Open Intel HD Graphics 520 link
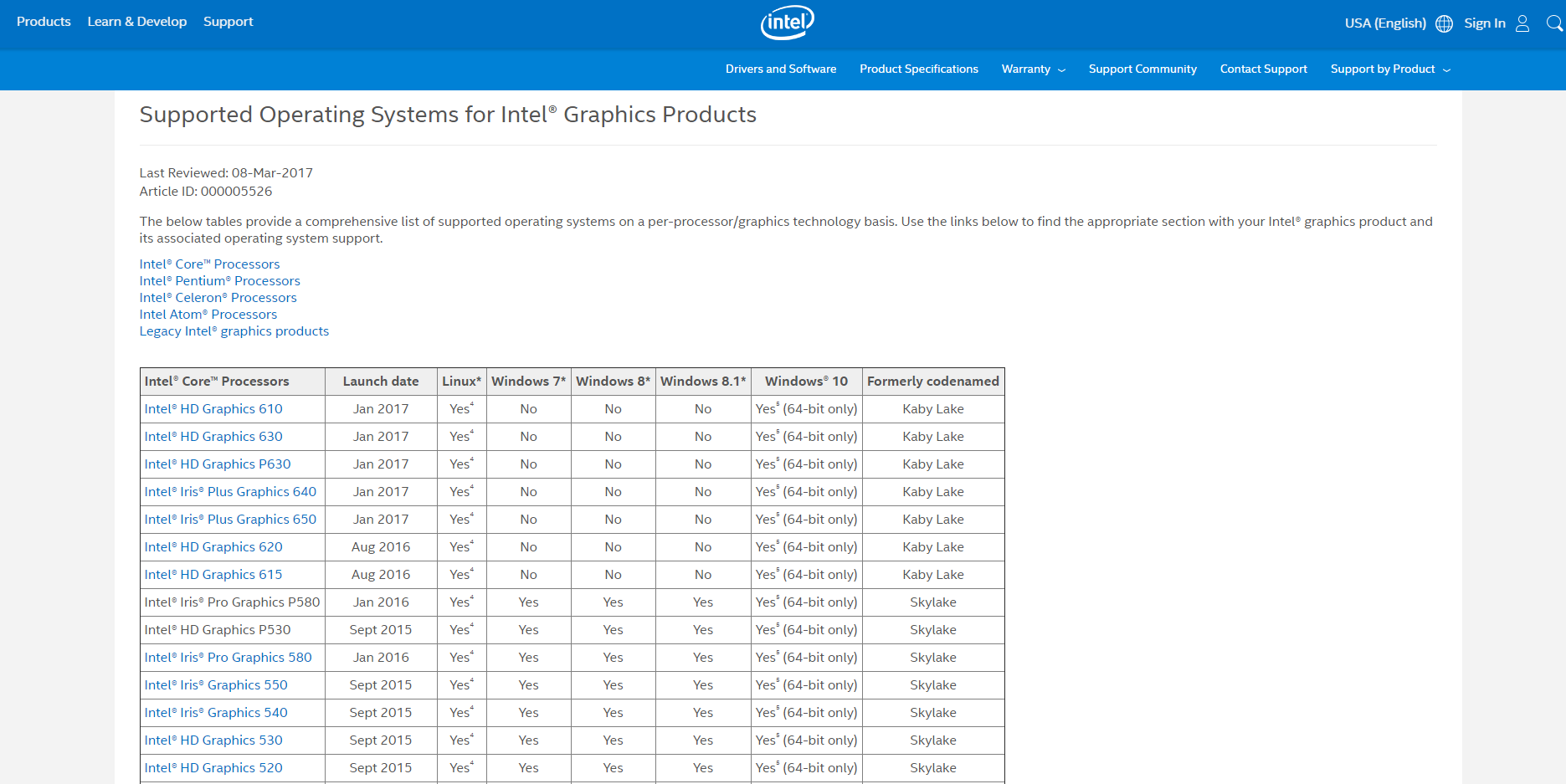The image size is (1566, 784). (x=213, y=768)
